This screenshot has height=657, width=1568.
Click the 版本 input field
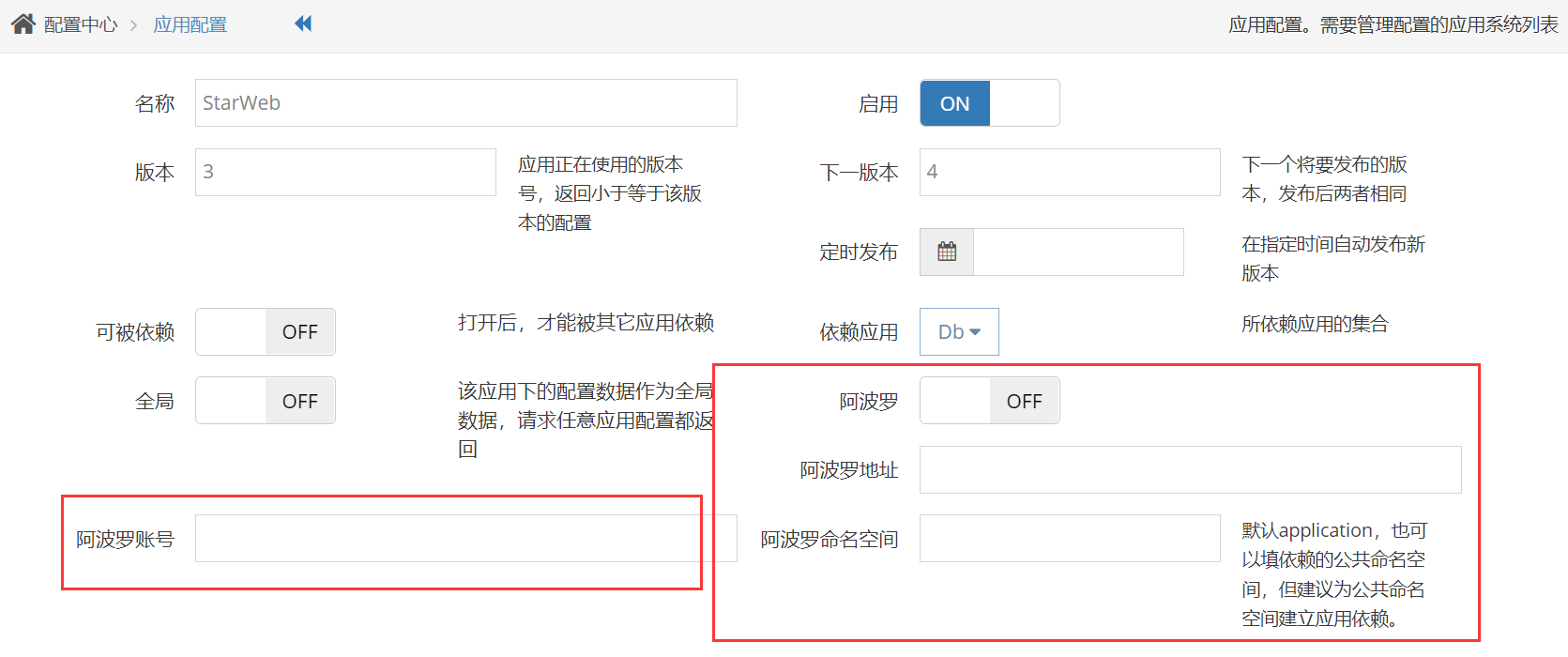[345, 172]
